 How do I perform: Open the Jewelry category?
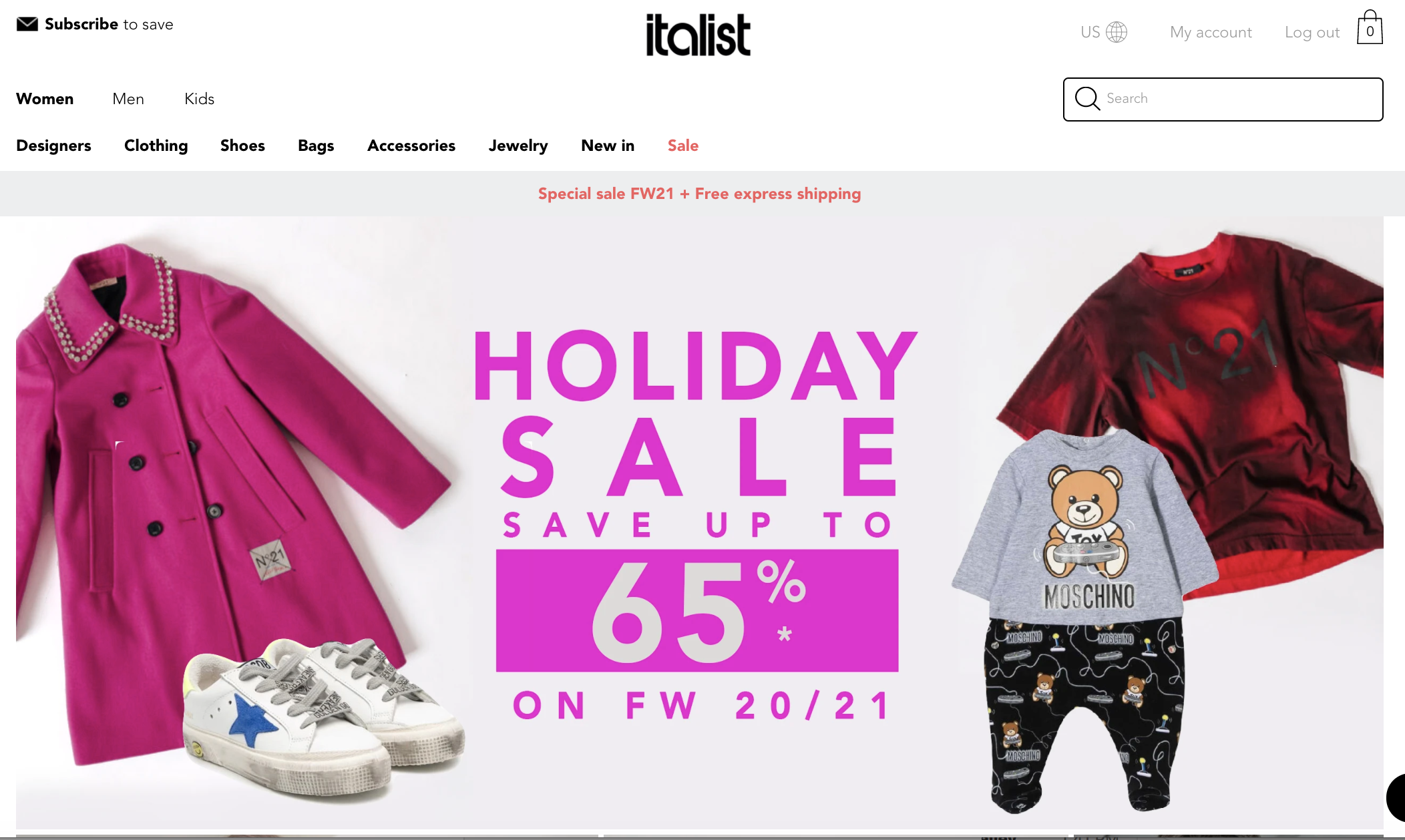[518, 146]
